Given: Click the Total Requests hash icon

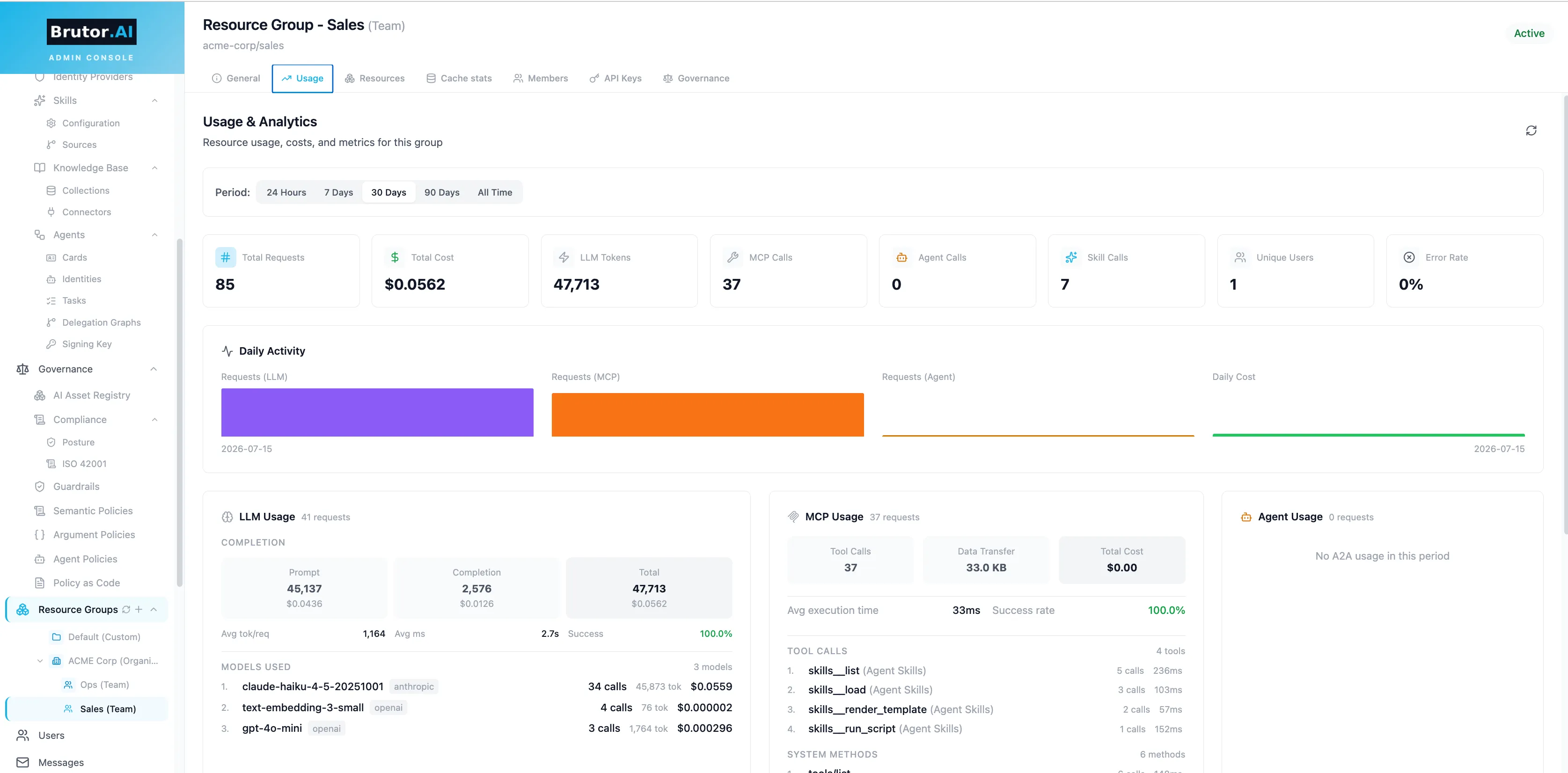Looking at the screenshot, I should (x=225, y=257).
